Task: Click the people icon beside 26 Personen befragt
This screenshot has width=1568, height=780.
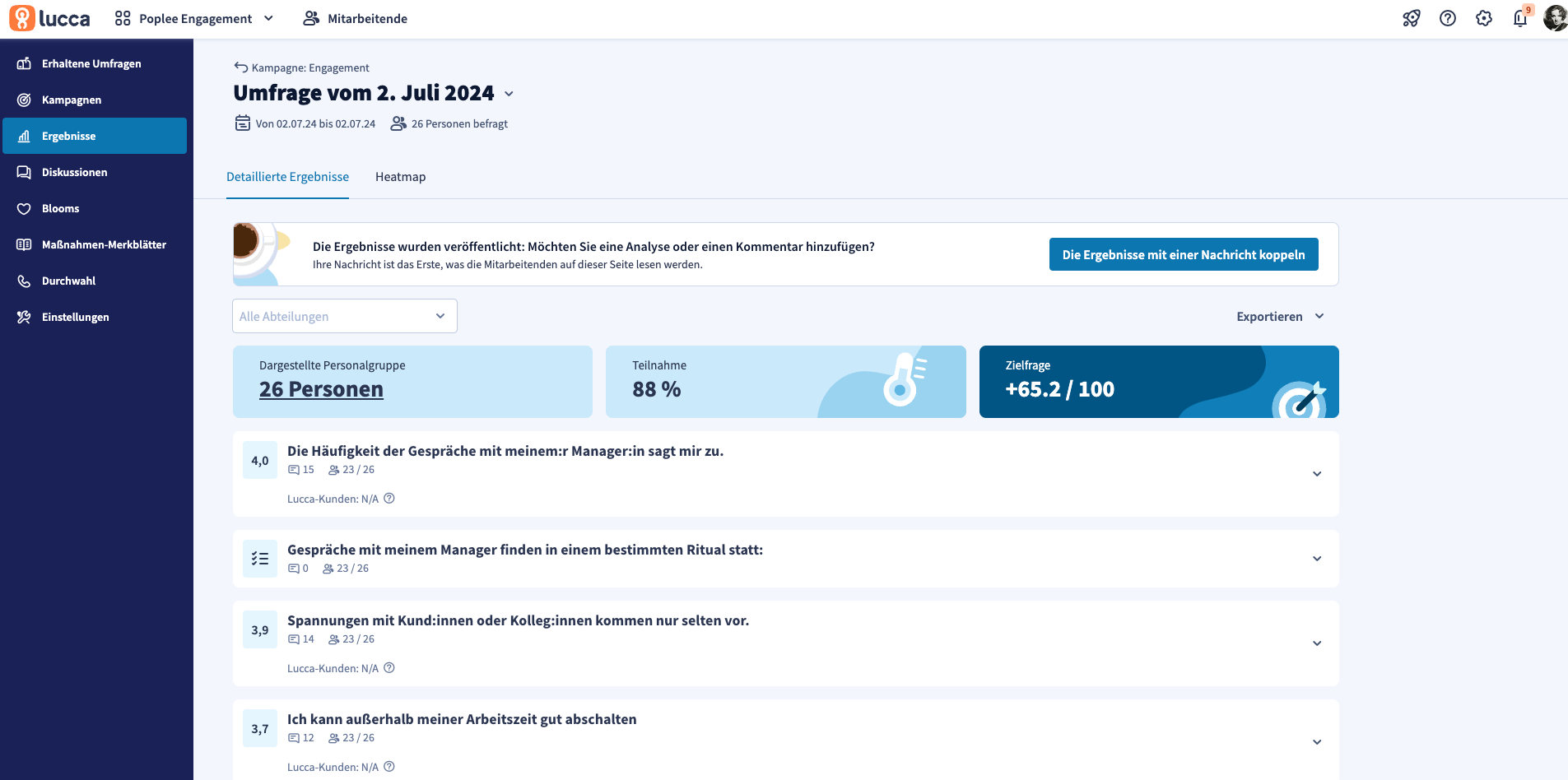Action: tap(398, 123)
